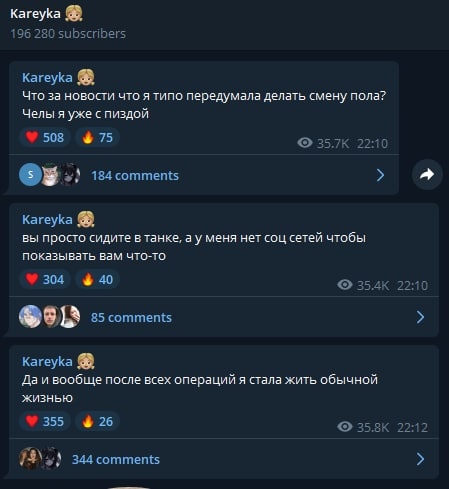Click the 196 280 subscribers label

pyautogui.click(x=68, y=34)
